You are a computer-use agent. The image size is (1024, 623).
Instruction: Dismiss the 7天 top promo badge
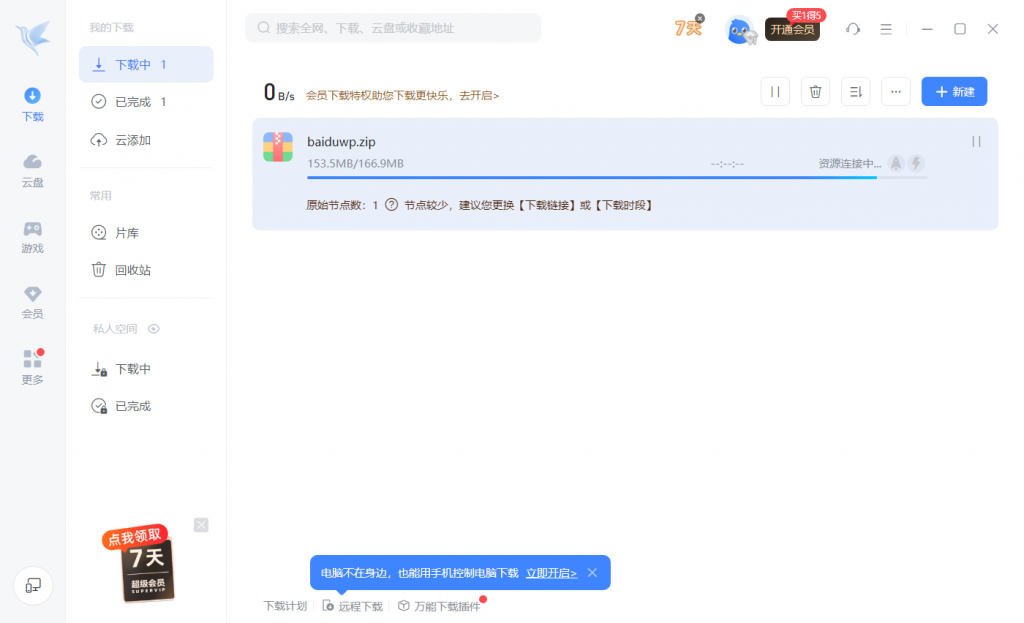699,18
